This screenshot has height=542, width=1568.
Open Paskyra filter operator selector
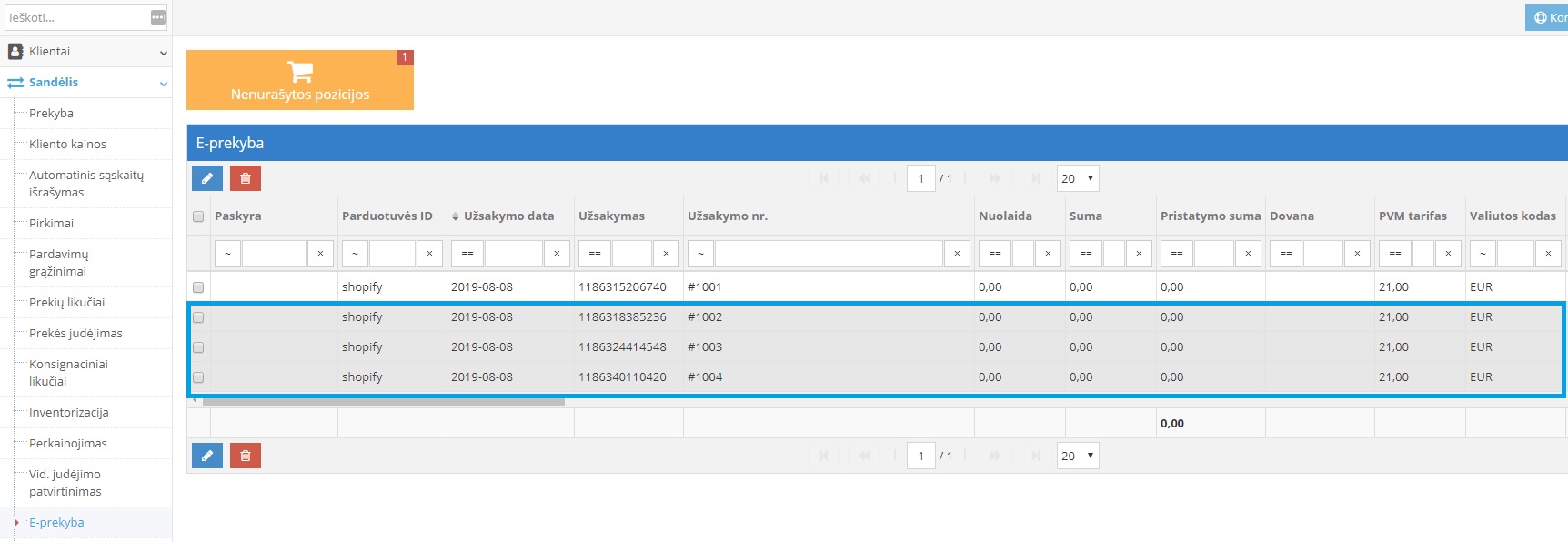click(x=227, y=254)
